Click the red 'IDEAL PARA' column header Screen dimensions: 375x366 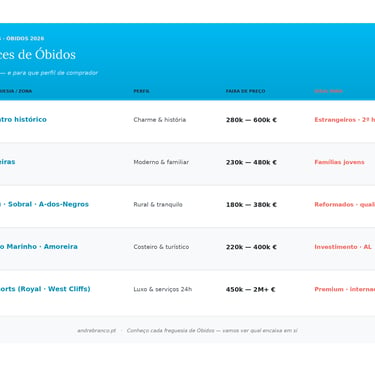[328, 91]
